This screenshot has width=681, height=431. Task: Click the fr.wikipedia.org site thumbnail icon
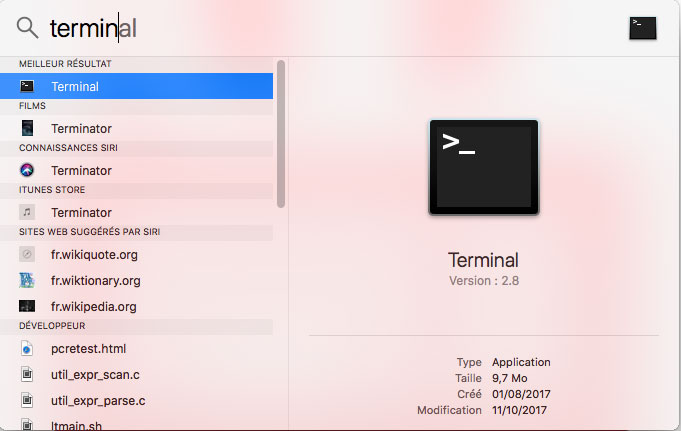tap(27, 306)
